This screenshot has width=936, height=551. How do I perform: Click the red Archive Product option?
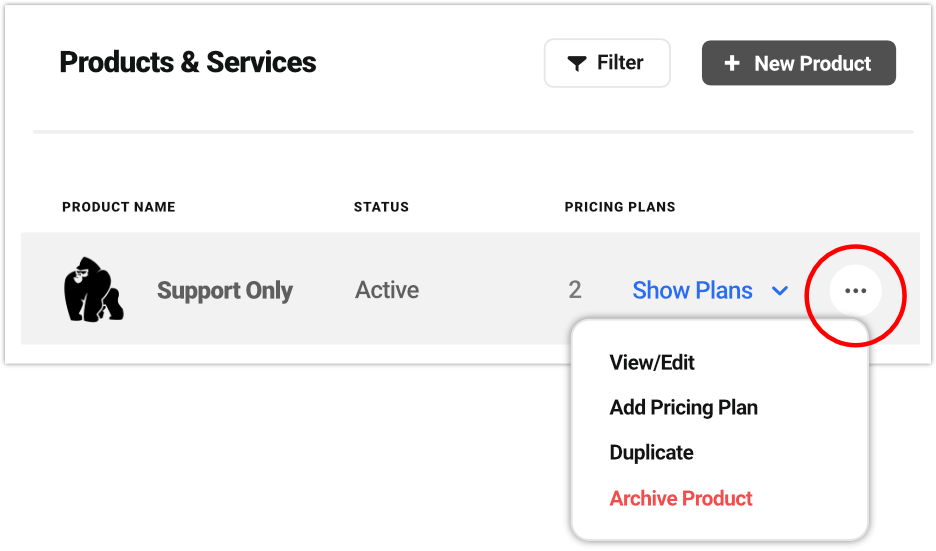click(x=681, y=498)
